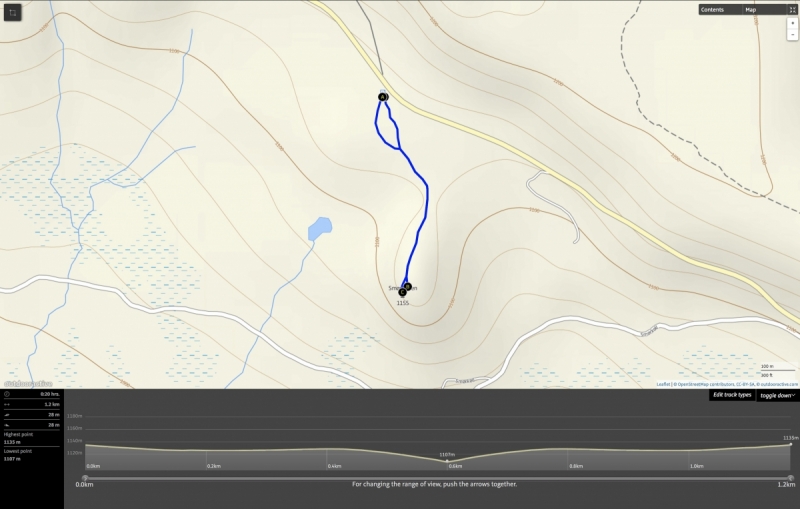Toggle fullscreen map with expand icon

pyautogui.click(x=793, y=10)
